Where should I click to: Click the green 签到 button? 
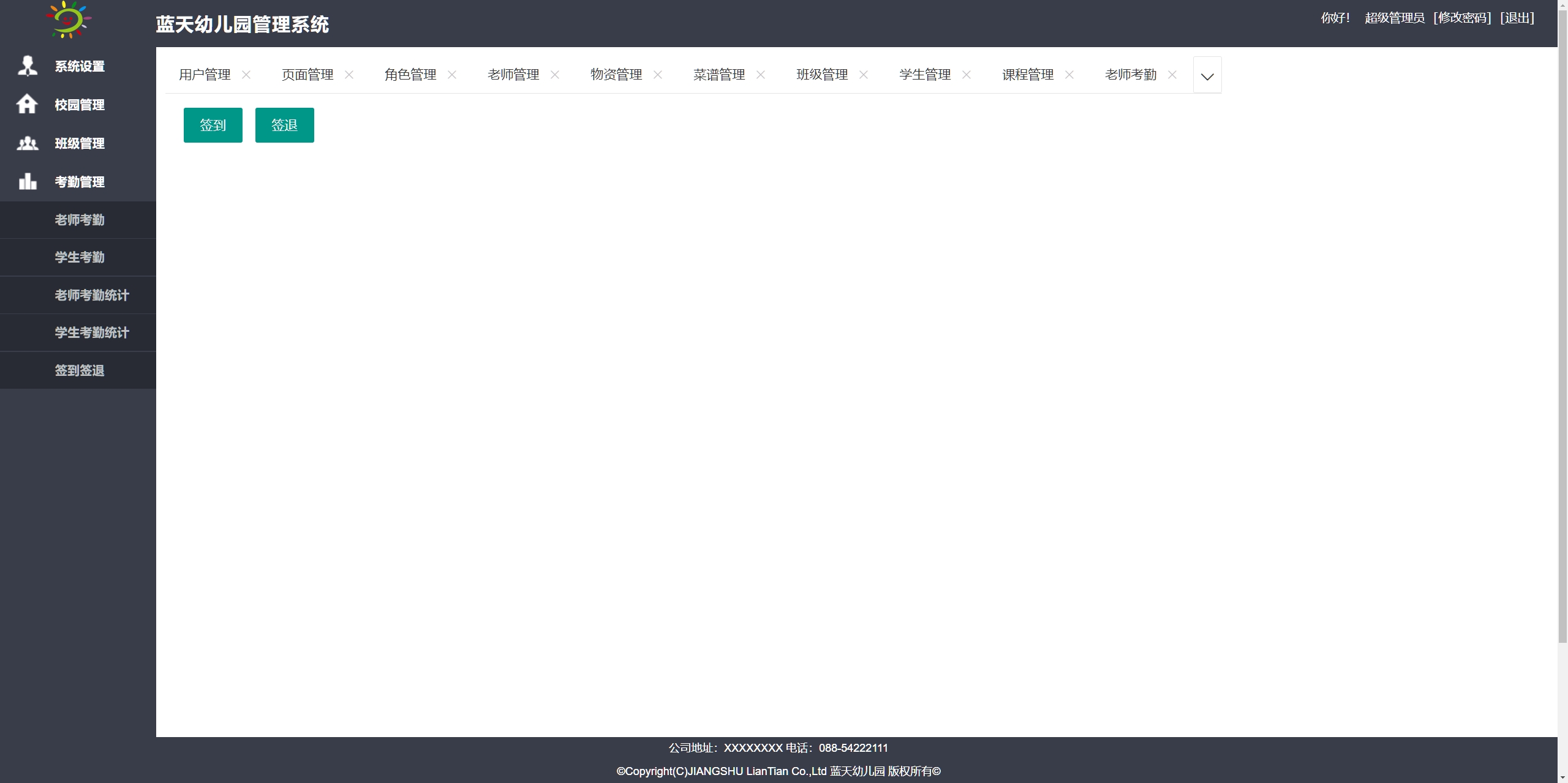(x=213, y=125)
